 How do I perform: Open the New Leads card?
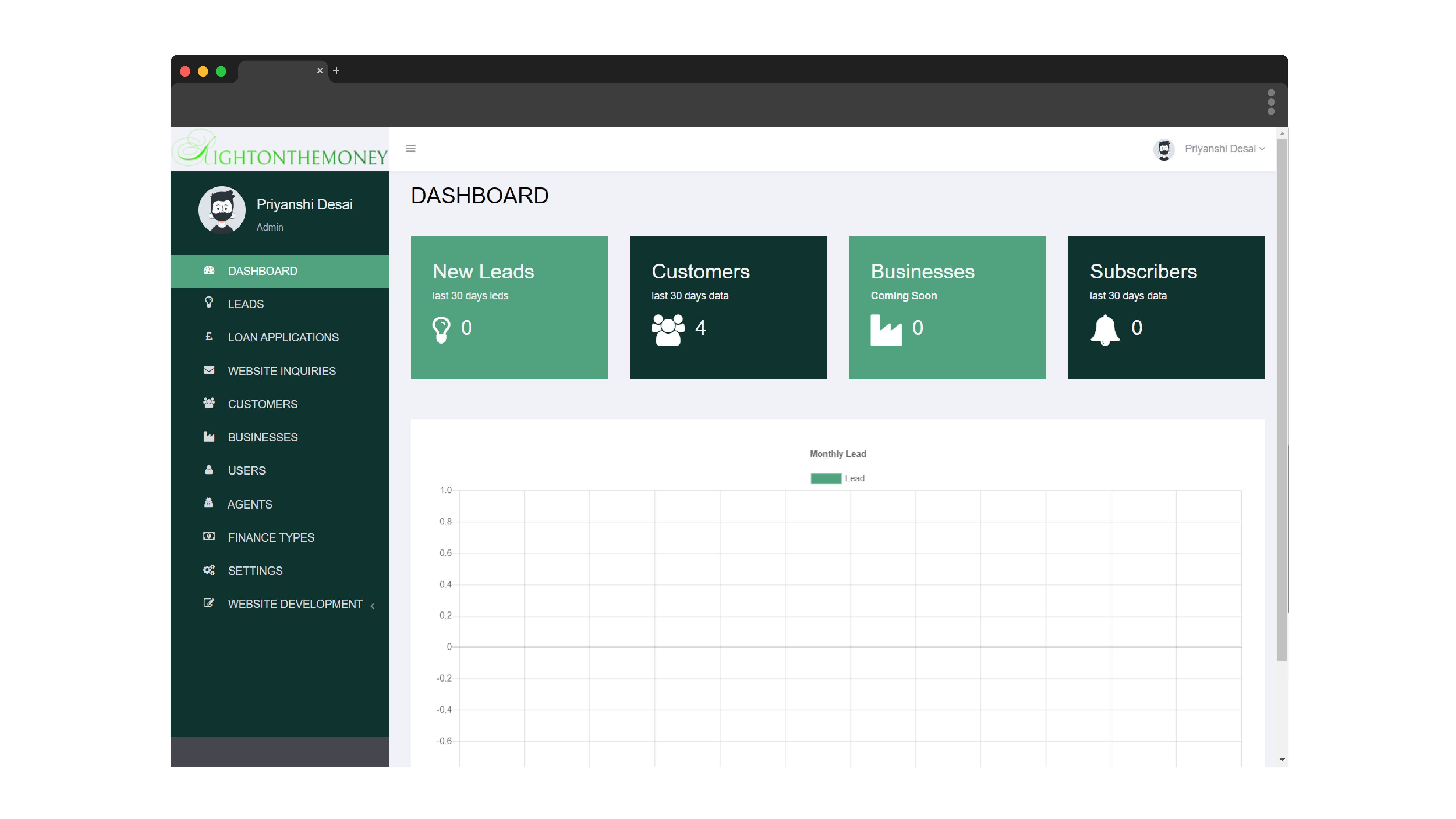coord(509,308)
